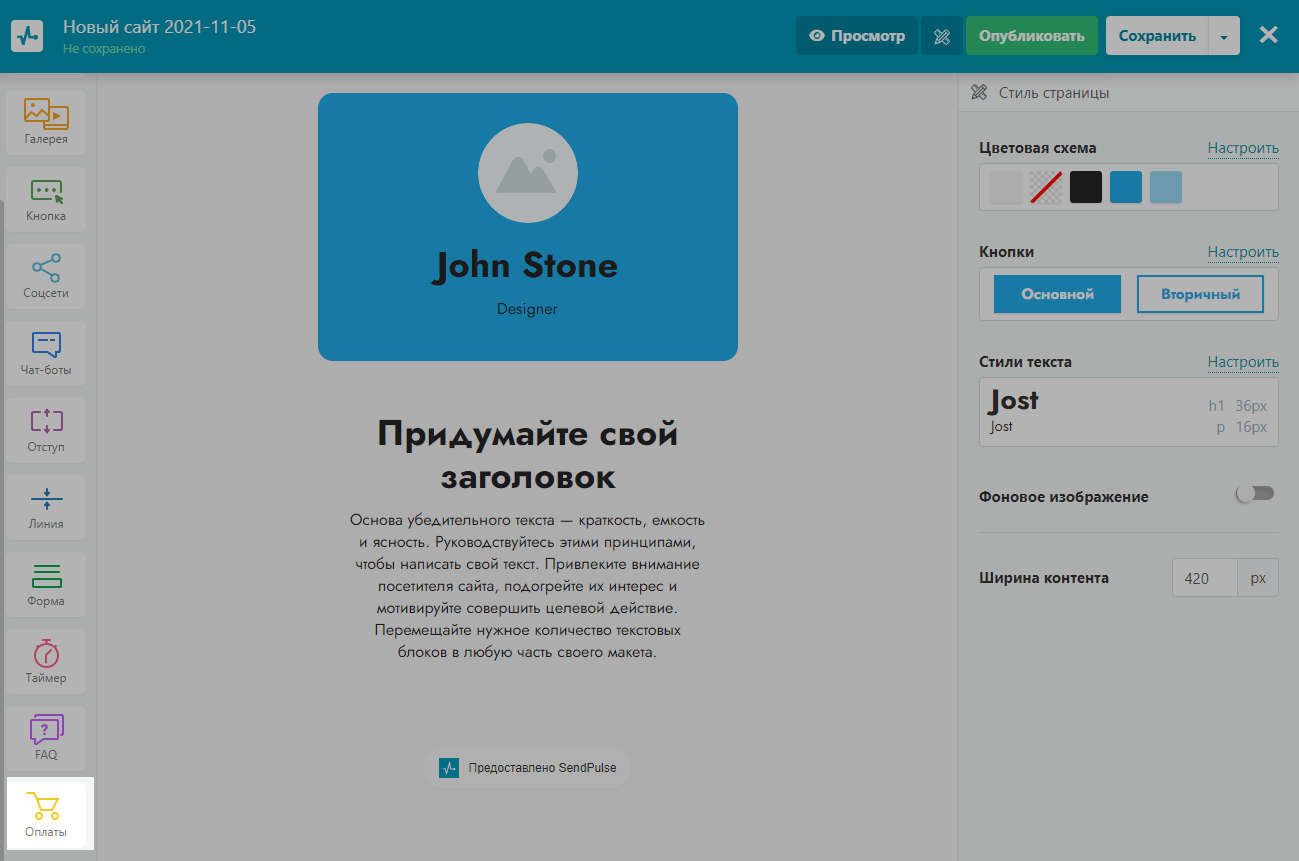This screenshot has height=861, width=1299.
Task: Select the light blue color swatch
Action: [1166, 187]
